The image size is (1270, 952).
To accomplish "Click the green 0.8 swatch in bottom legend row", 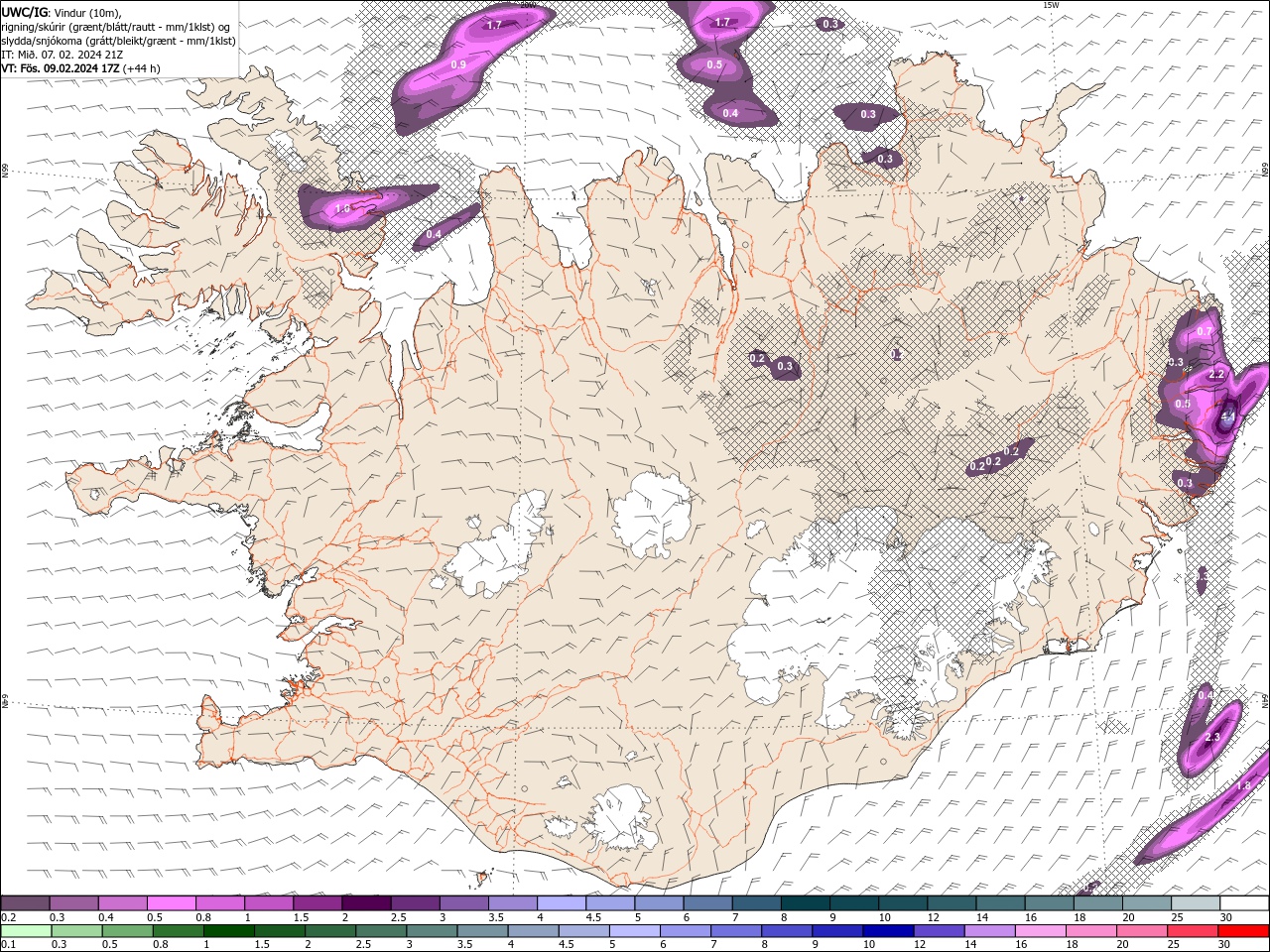I will [x=178, y=930].
